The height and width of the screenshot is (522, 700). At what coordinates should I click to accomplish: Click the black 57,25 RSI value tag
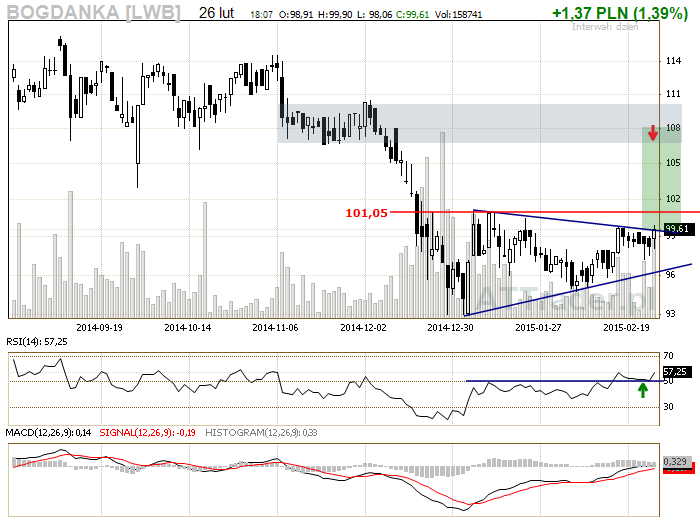(677, 372)
